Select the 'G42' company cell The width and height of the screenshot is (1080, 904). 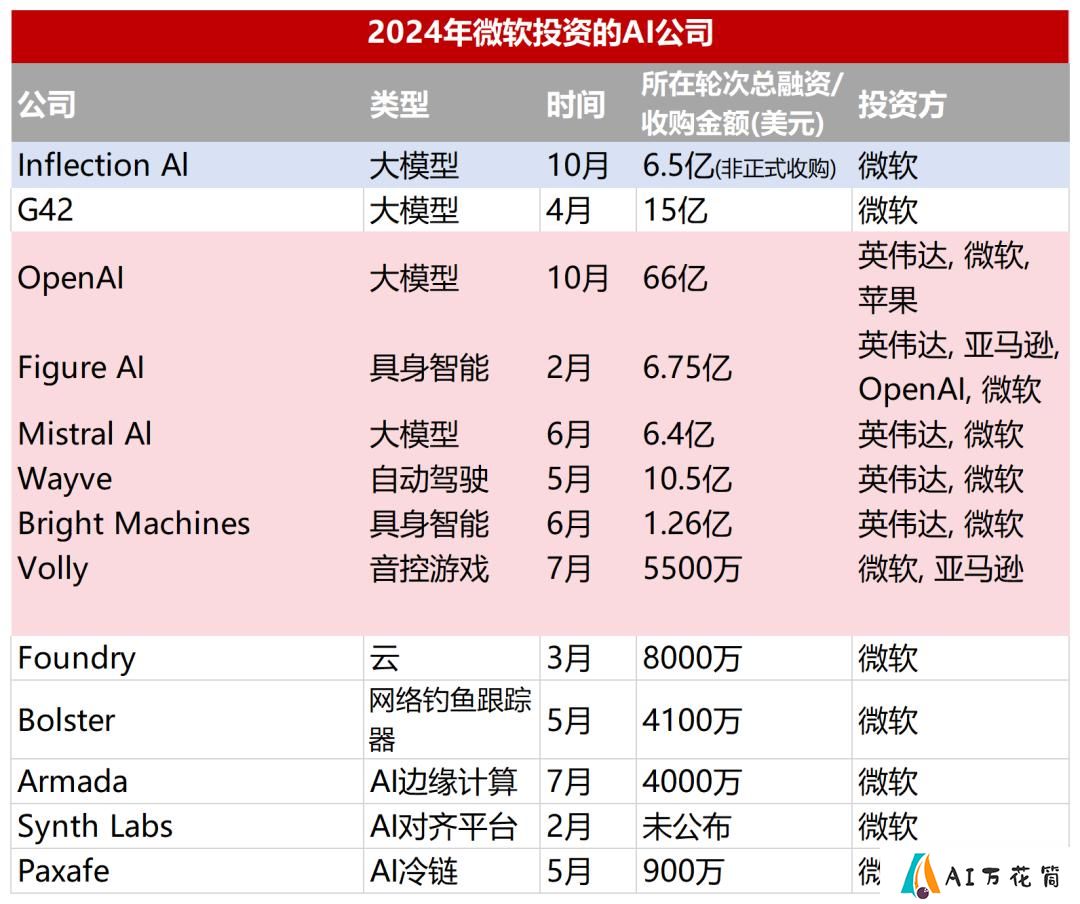pos(45,210)
